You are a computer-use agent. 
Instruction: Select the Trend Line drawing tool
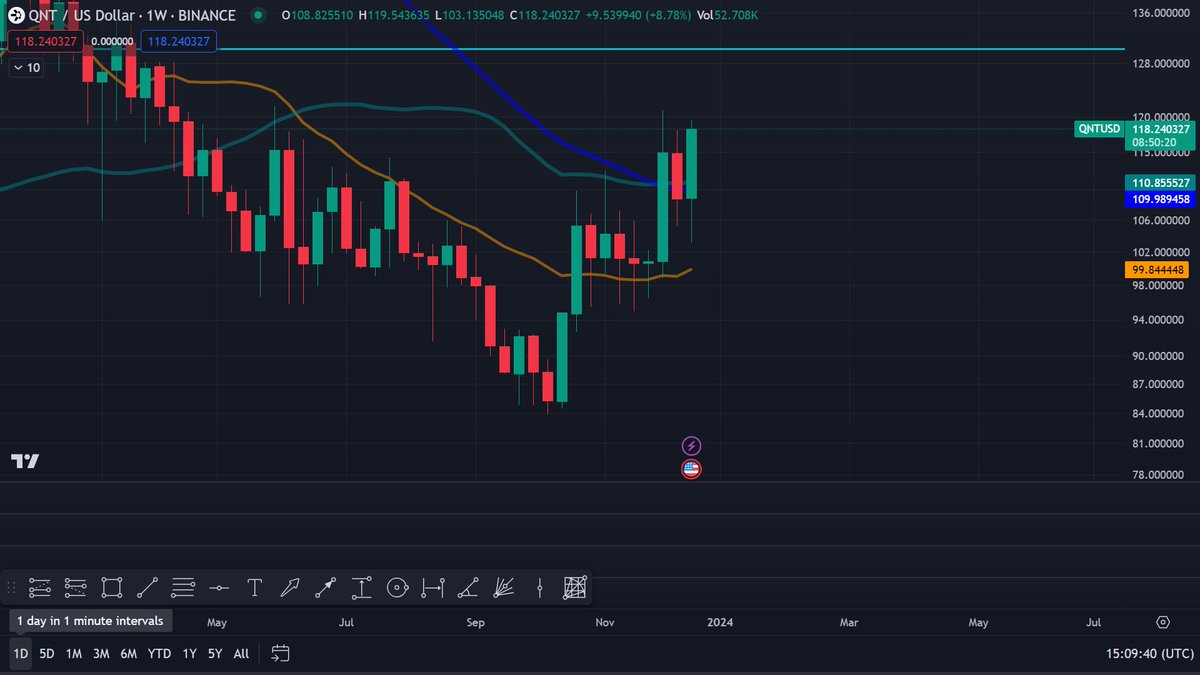[x=147, y=588]
